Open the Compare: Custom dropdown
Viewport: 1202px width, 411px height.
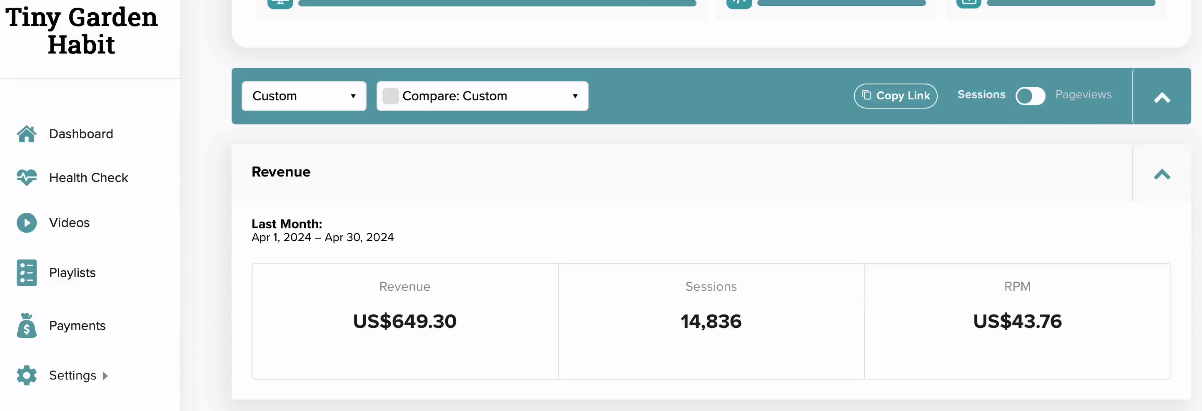pyautogui.click(x=482, y=96)
